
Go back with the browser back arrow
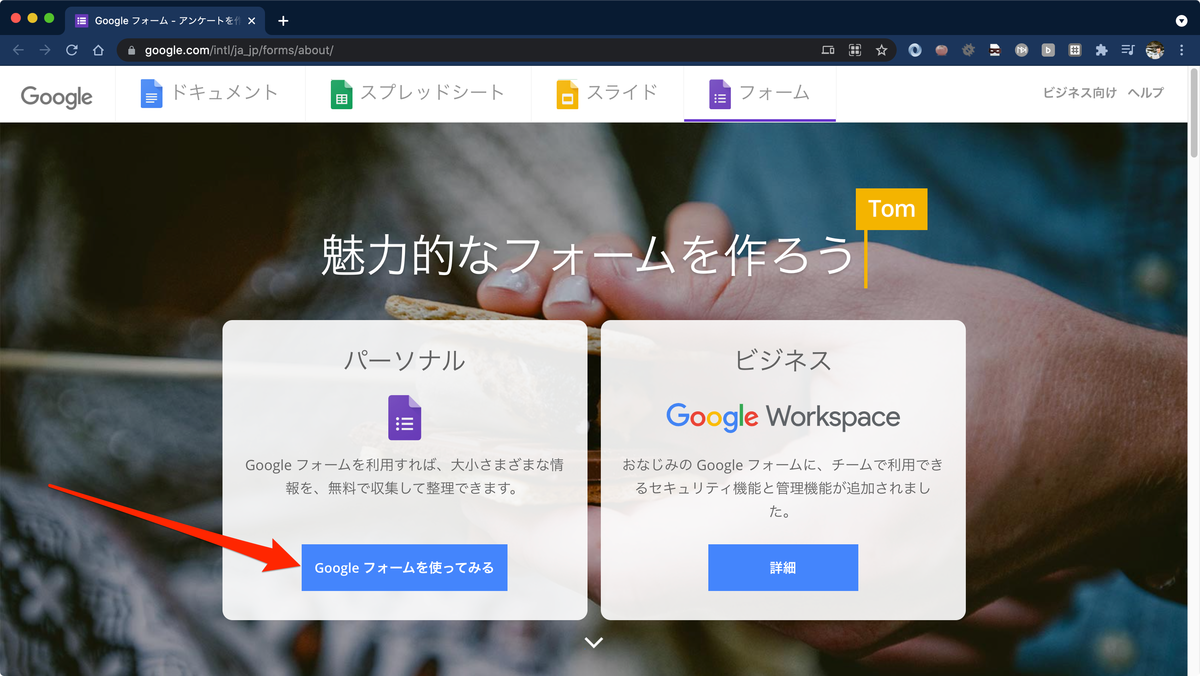(x=18, y=49)
